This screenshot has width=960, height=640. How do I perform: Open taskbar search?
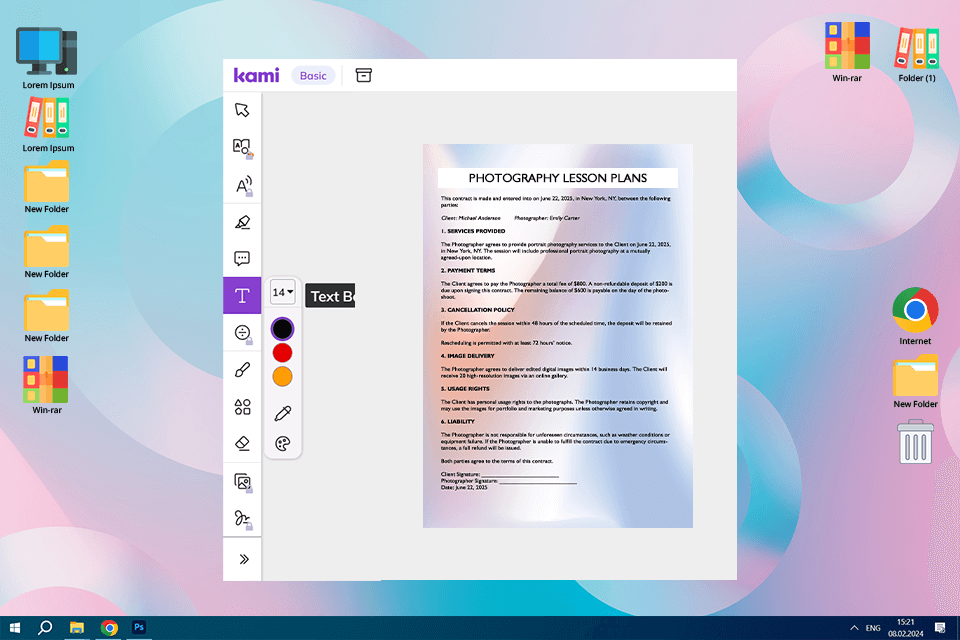pyautogui.click(x=45, y=628)
